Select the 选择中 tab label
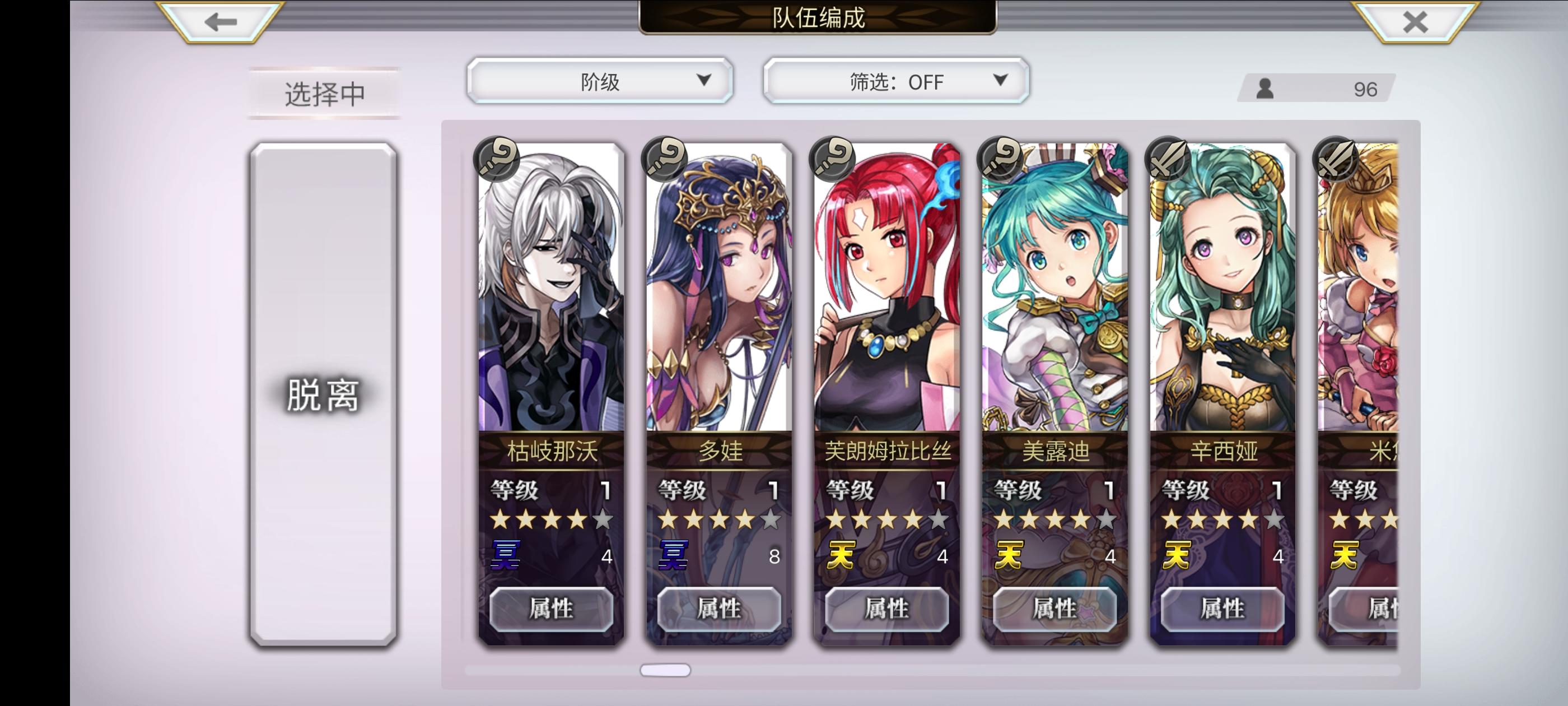1568x706 pixels. click(324, 94)
